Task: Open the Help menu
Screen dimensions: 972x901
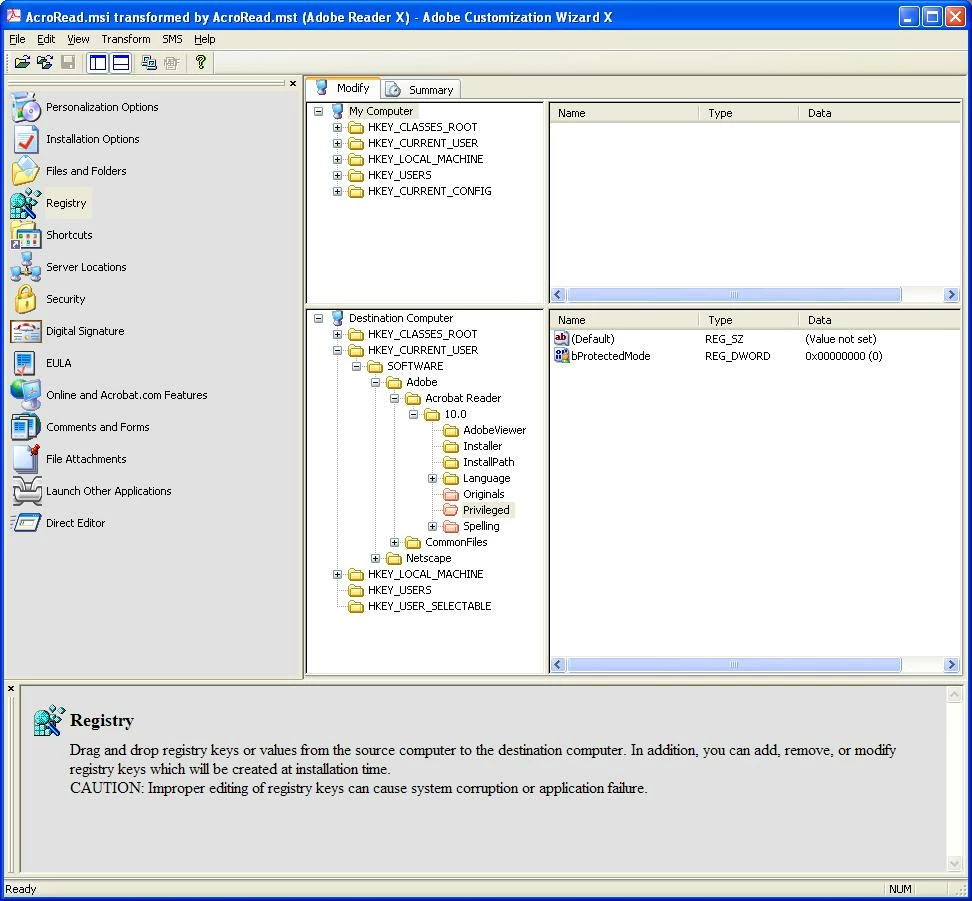Action: 205,39
